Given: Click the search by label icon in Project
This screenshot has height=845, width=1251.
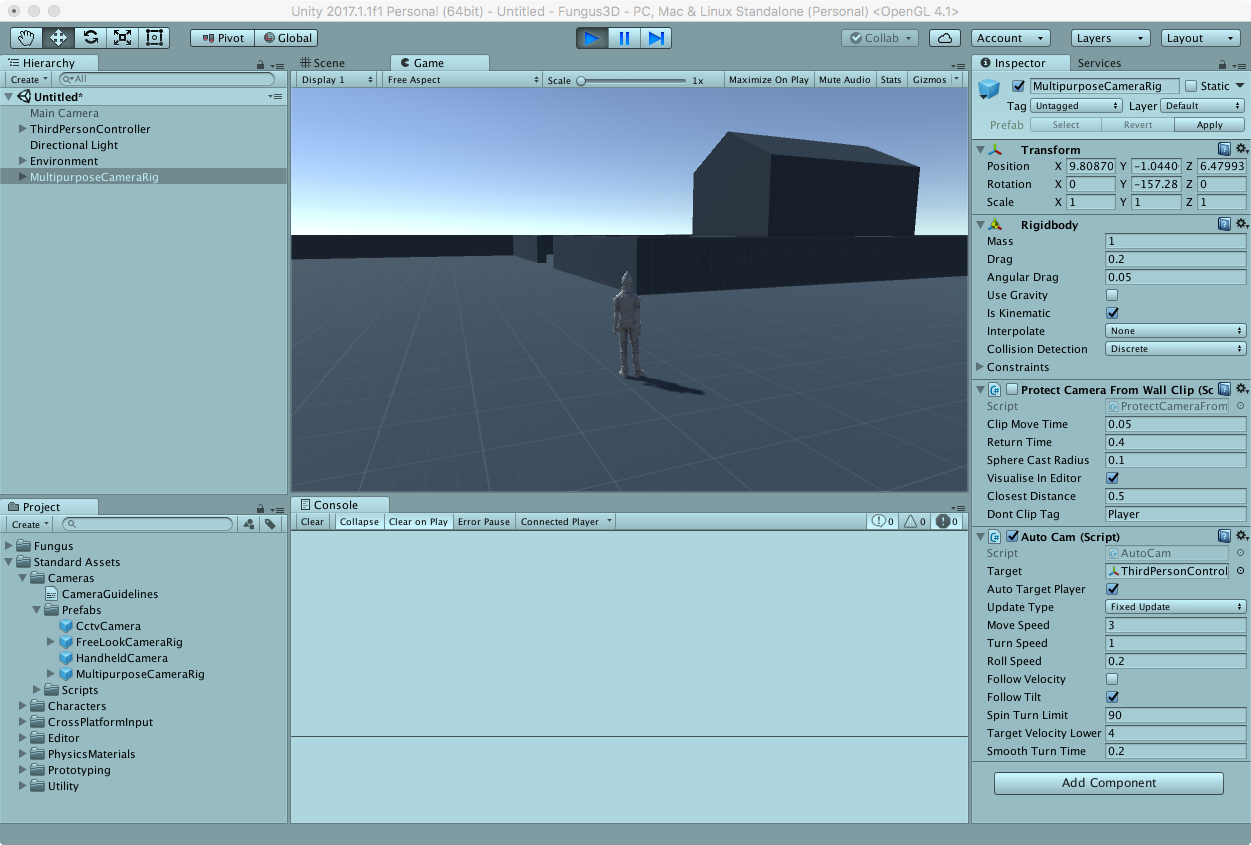Looking at the screenshot, I should click(270, 524).
